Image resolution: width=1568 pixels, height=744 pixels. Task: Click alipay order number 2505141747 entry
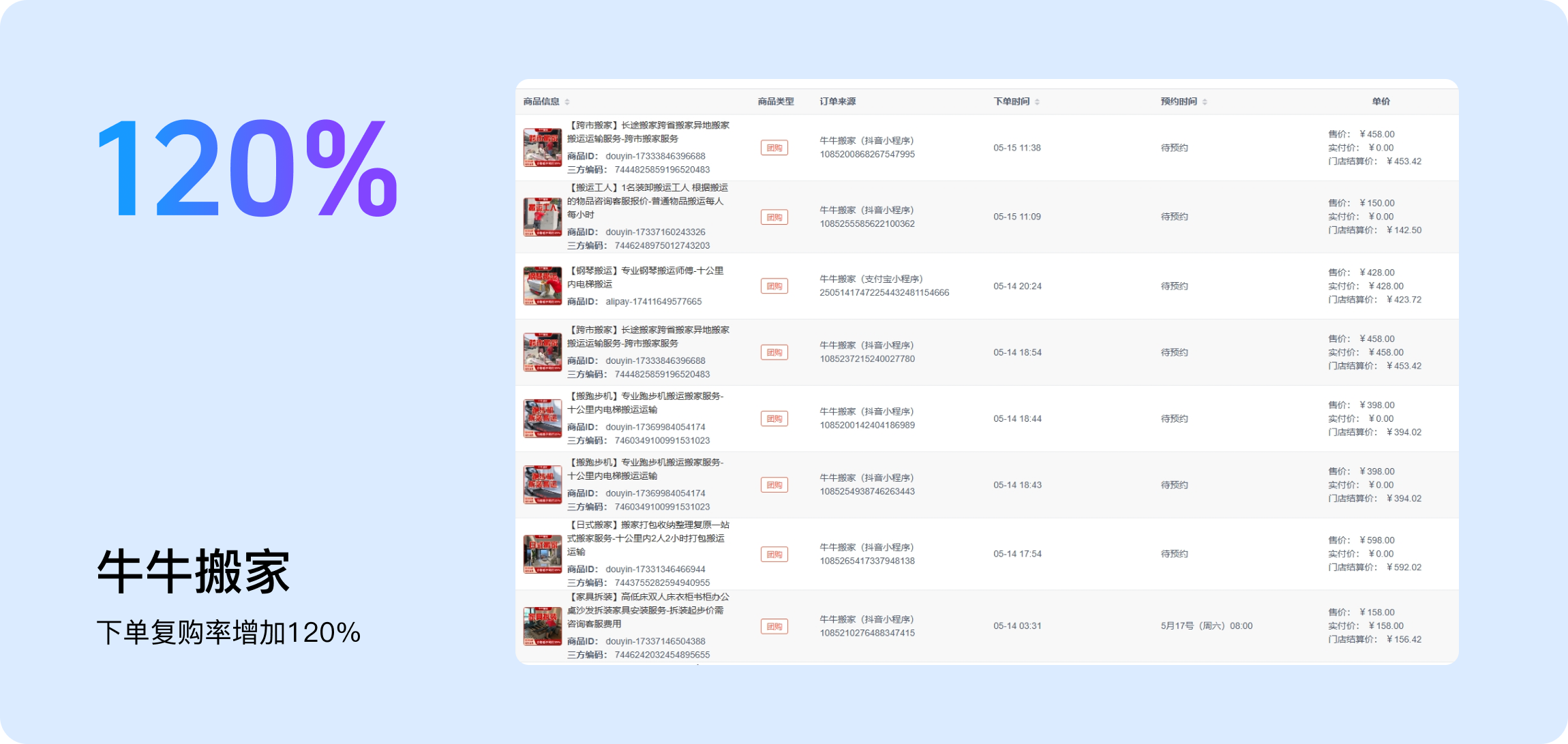pyautogui.click(x=884, y=293)
